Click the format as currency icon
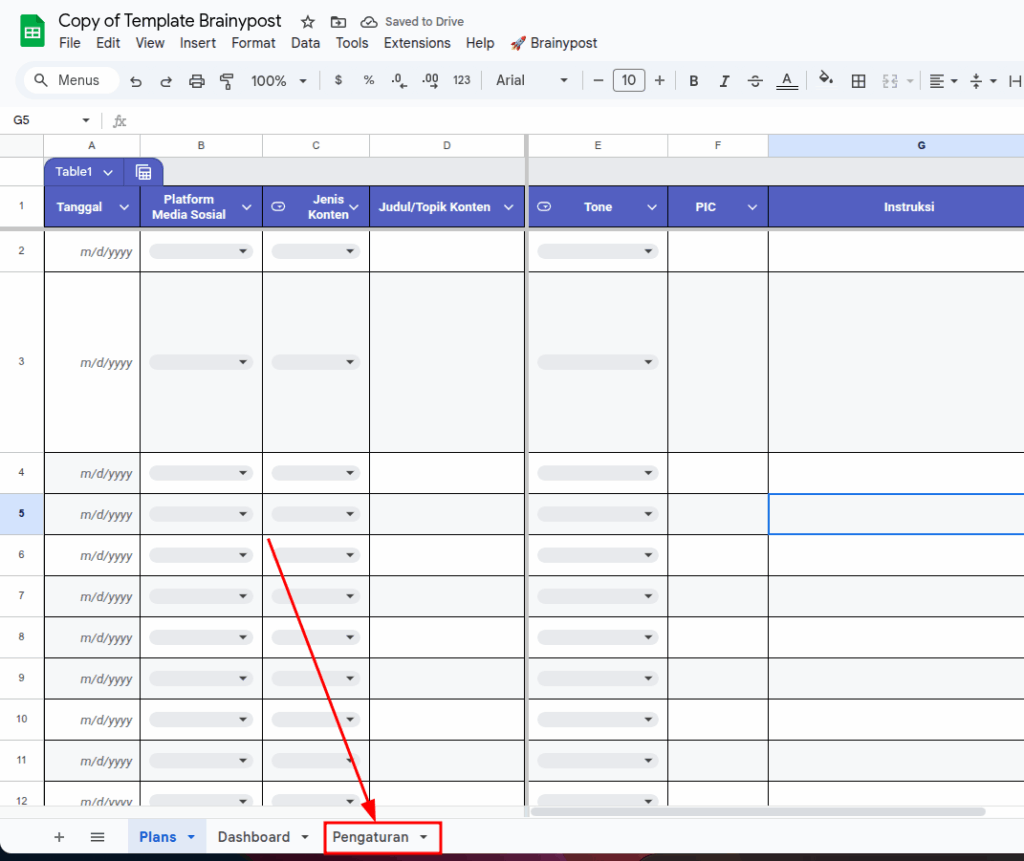The width and height of the screenshot is (1024, 861). pos(338,81)
